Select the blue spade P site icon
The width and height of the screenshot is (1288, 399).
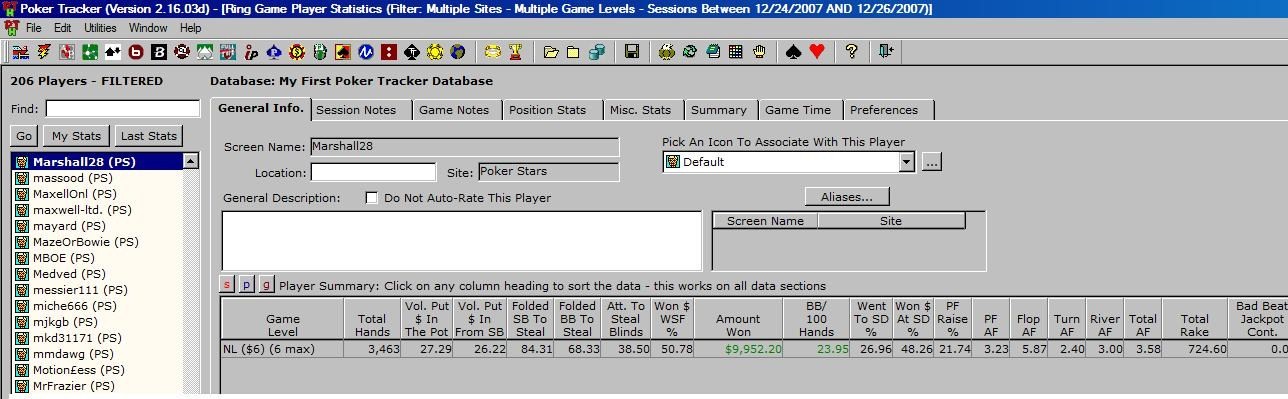(x=274, y=52)
